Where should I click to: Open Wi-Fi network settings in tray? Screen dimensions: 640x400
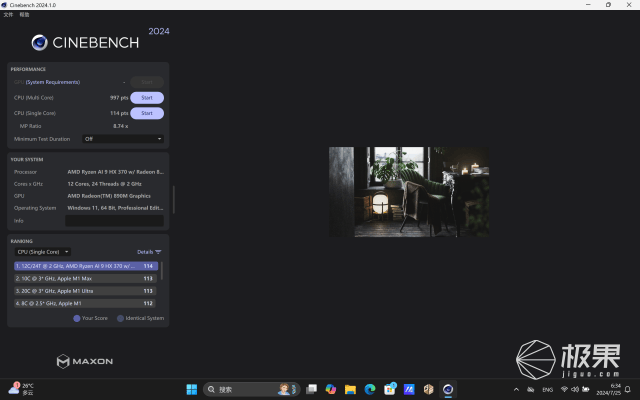tap(564, 389)
